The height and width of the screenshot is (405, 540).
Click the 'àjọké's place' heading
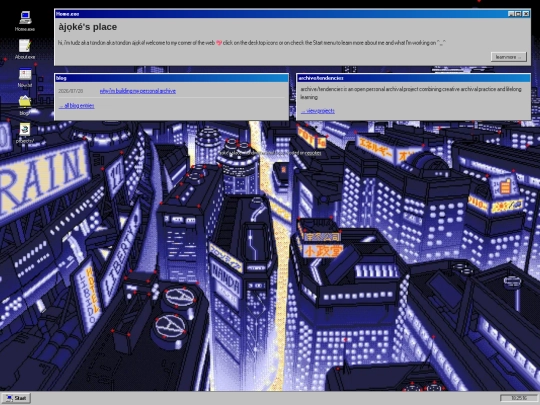(87, 27)
